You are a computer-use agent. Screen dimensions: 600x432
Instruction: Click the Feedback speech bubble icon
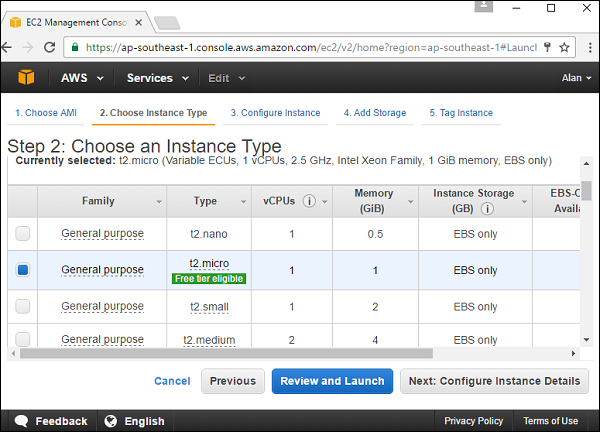21,421
